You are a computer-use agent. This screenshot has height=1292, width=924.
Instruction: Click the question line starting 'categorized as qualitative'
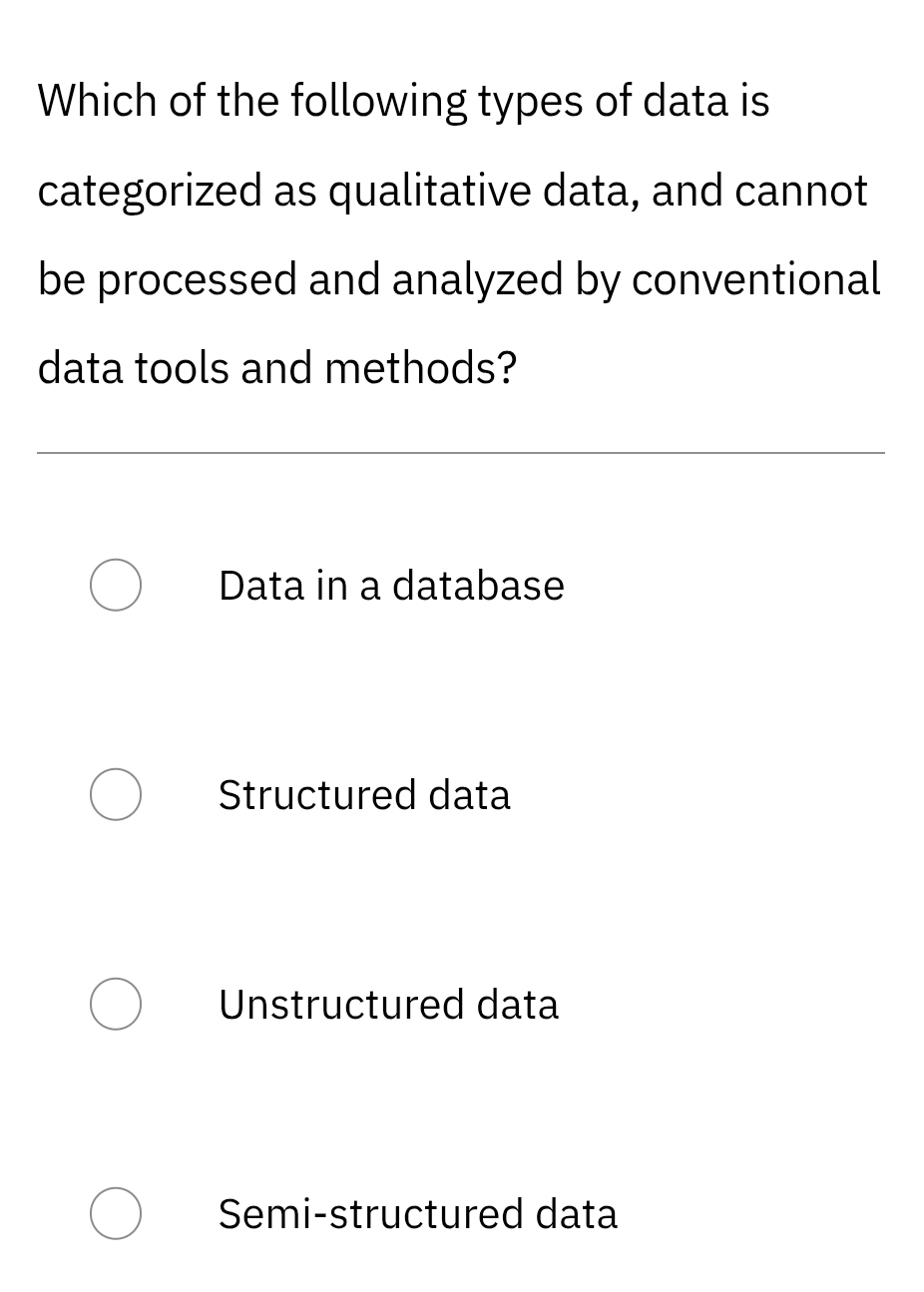tap(452, 191)
